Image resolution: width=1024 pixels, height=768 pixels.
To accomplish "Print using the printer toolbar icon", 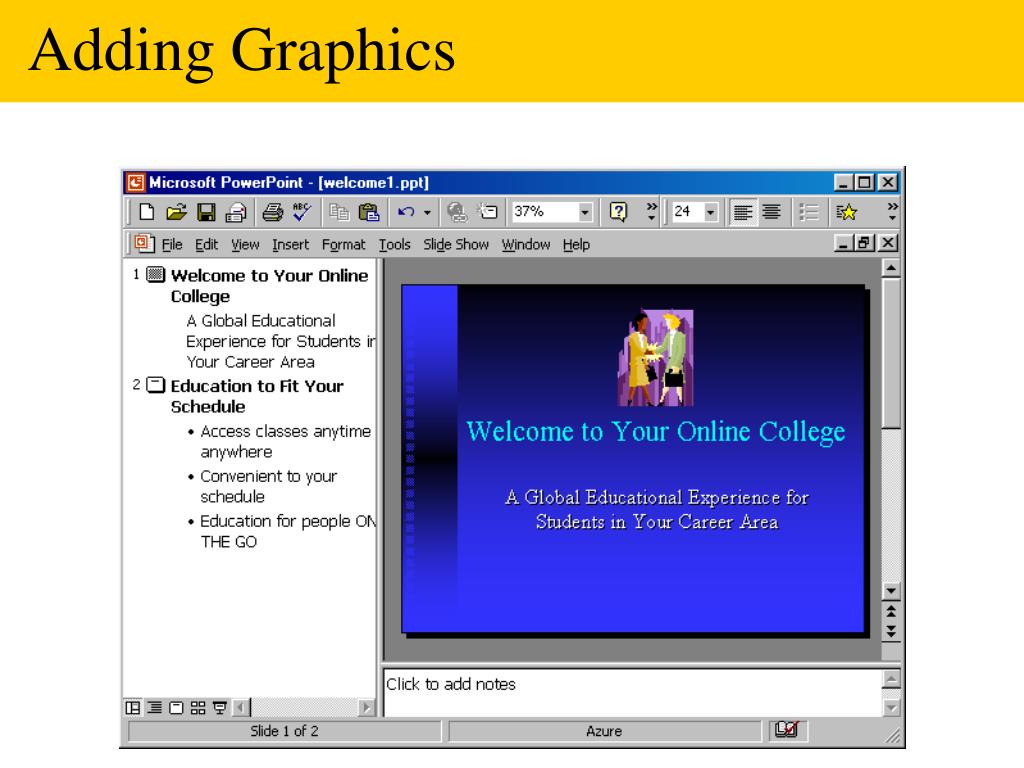I will [272, 212].
